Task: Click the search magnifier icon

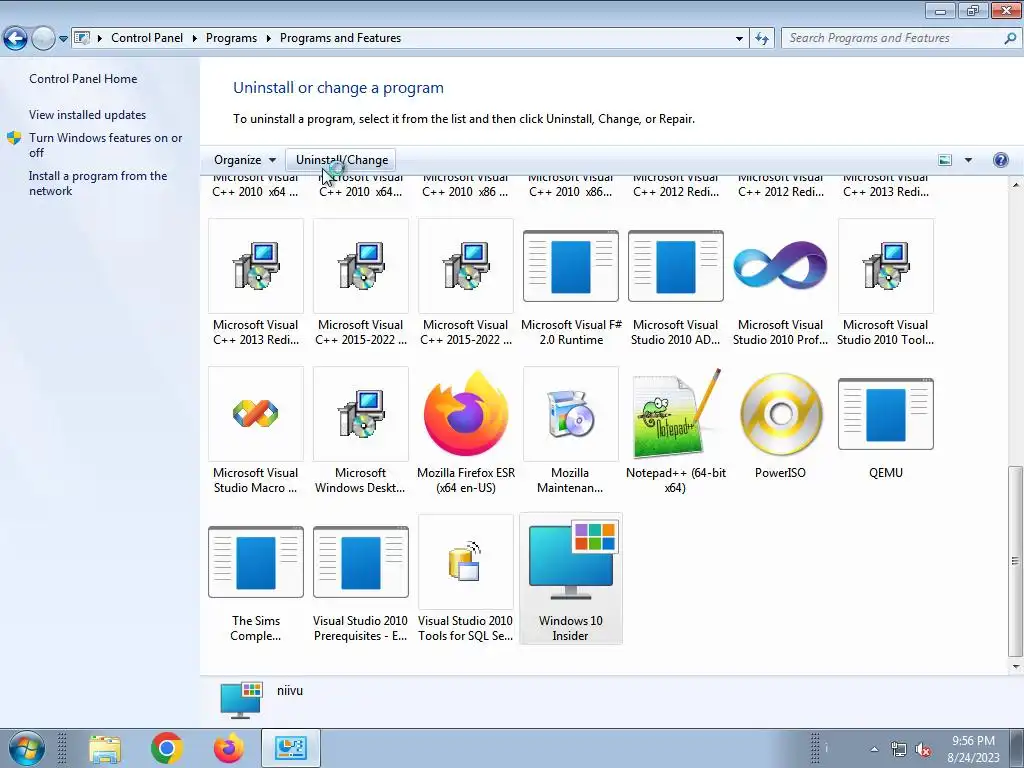Action: [1010, 38]
